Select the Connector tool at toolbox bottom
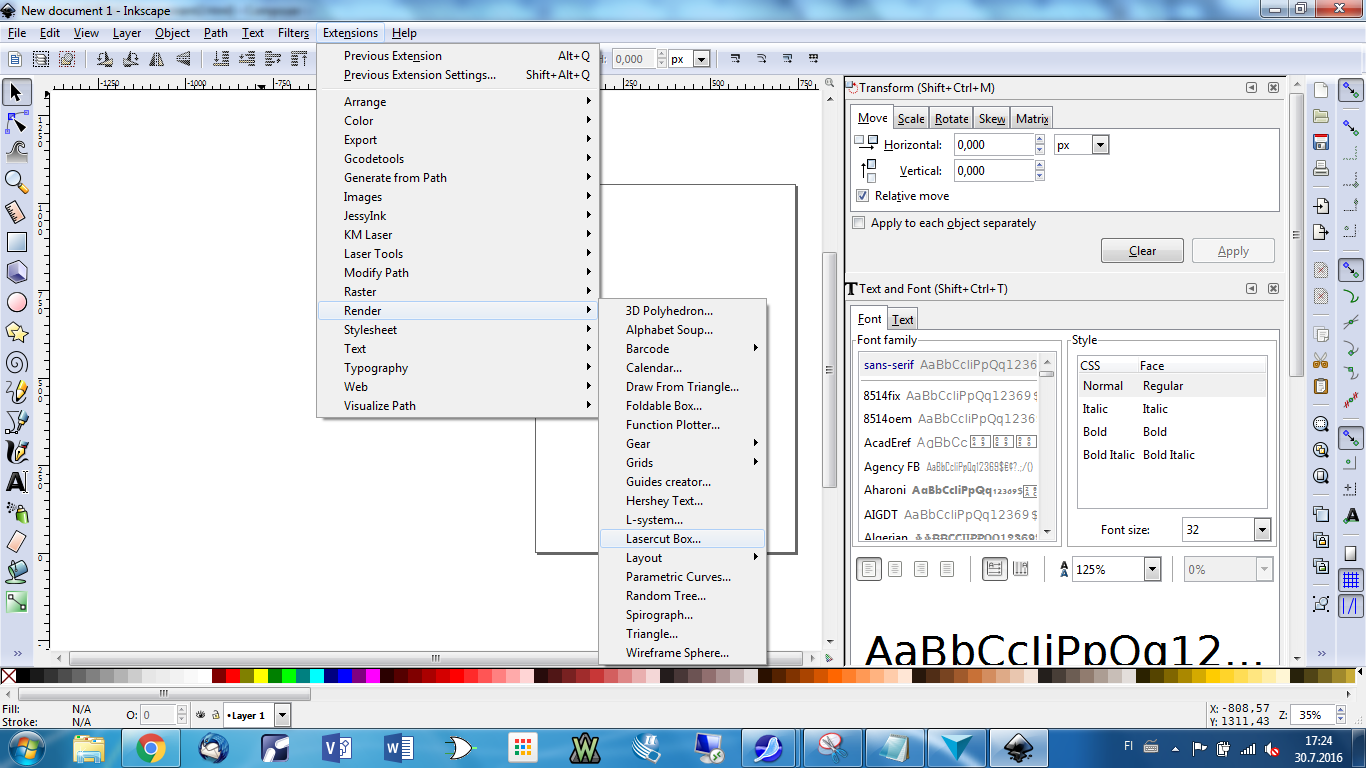Screen dimensions: 1366x768 [x=16, y=602]
